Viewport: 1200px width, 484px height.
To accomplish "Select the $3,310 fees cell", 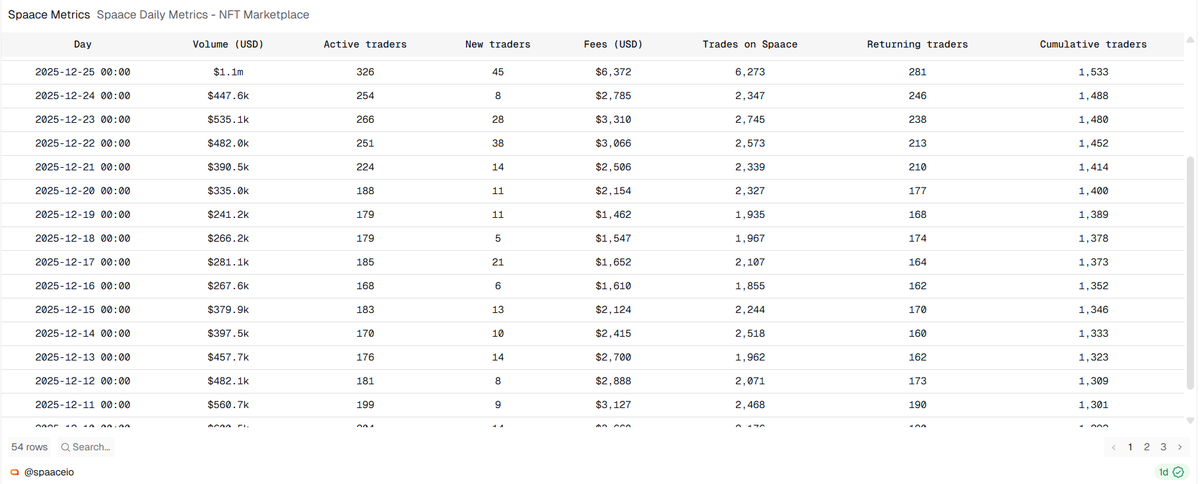I will point(613,120).
